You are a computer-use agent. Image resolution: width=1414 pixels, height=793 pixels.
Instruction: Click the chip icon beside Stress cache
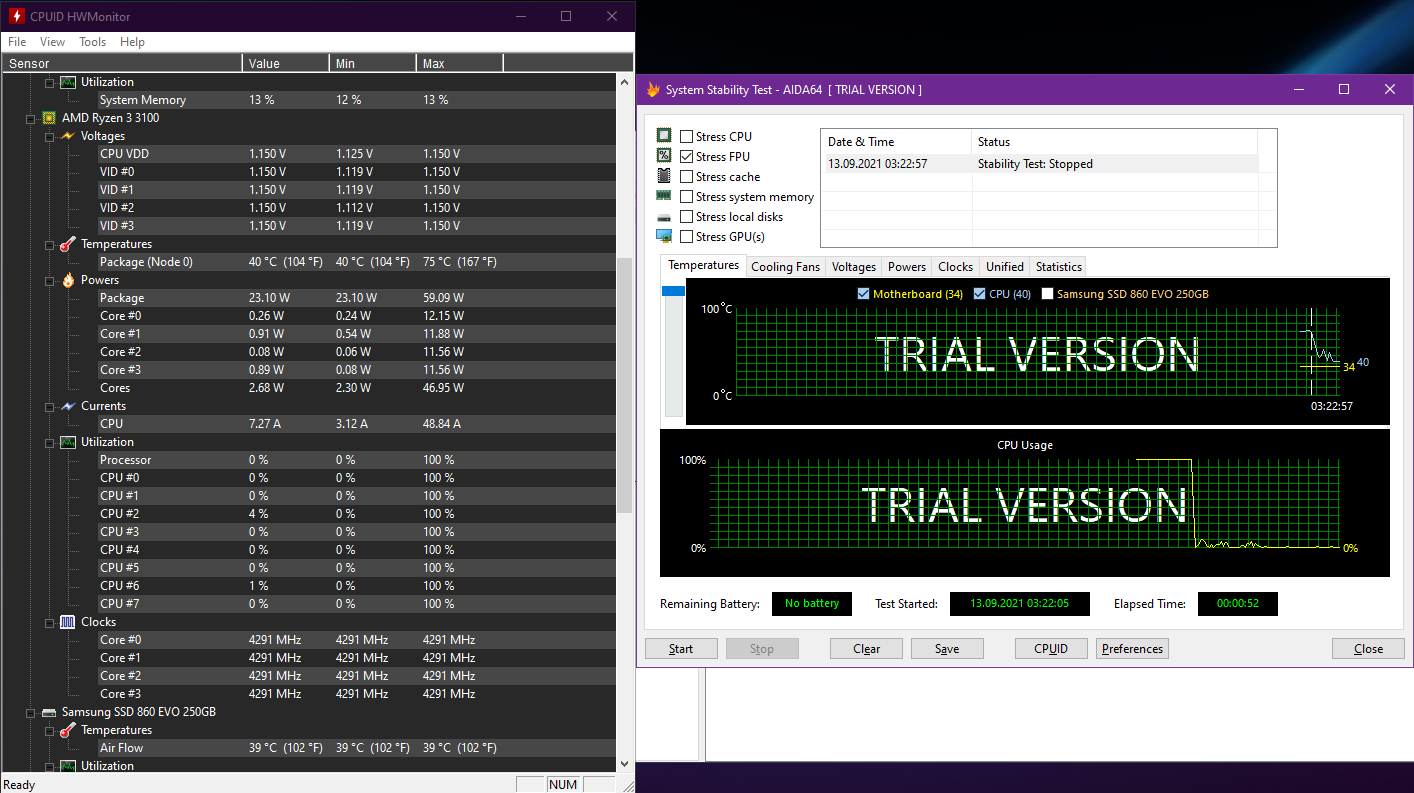pyautogui.click(x=664, y=176)
